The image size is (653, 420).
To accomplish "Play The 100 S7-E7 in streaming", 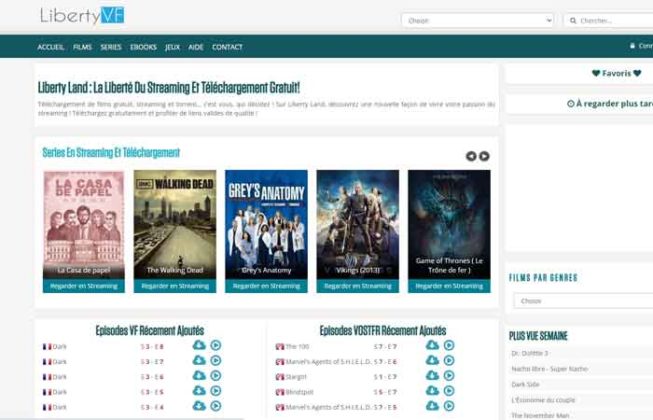I will tap(449, 345).
